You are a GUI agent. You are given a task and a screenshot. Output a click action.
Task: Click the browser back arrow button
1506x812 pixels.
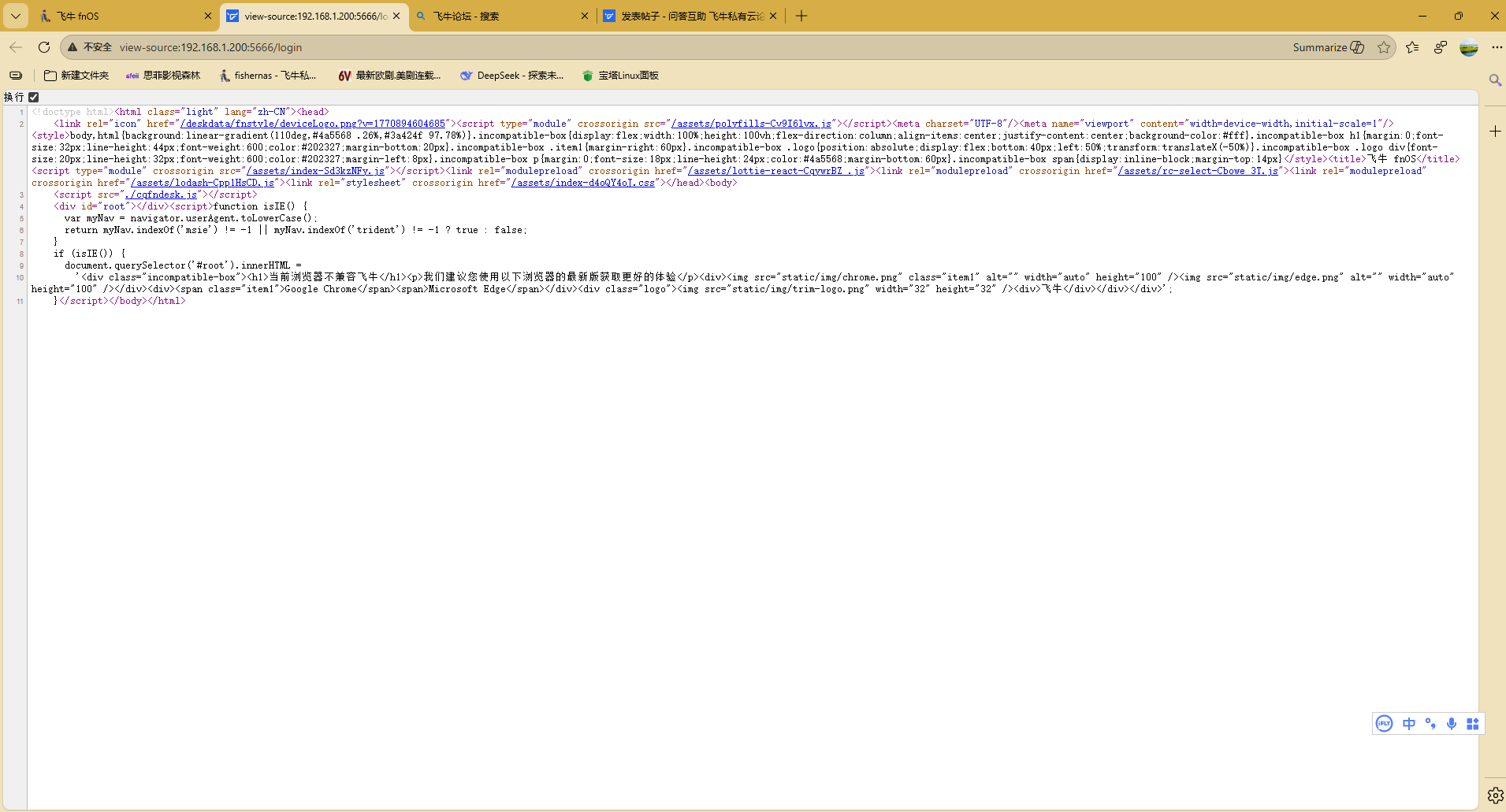pyautogui.click(x=16, y=47)
